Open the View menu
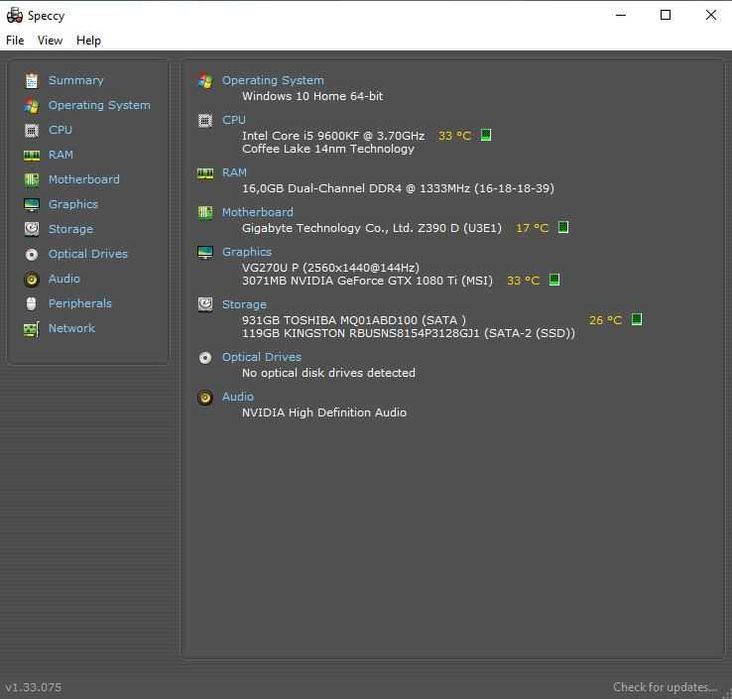This screenshot has height=699, width=732. click(x=50, y=41)
